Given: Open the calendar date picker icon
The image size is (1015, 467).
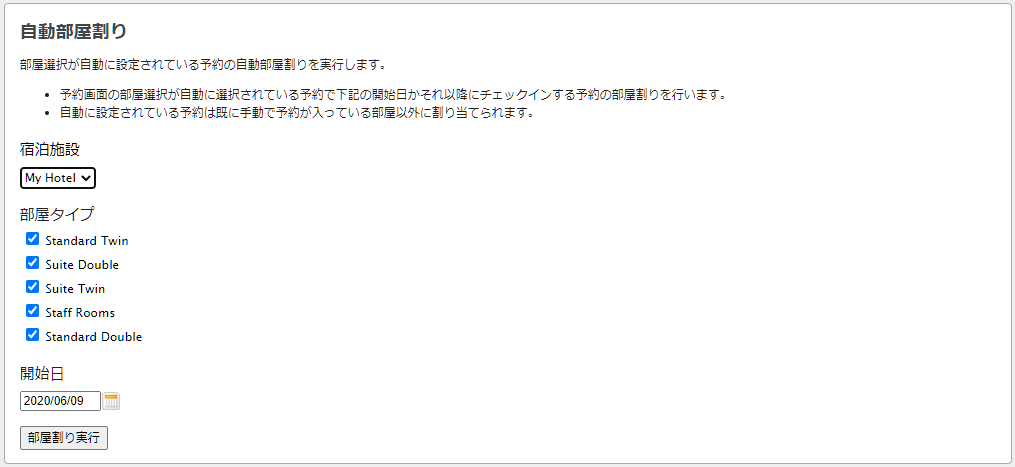Looking at the screenshot, I should [111, 401].
